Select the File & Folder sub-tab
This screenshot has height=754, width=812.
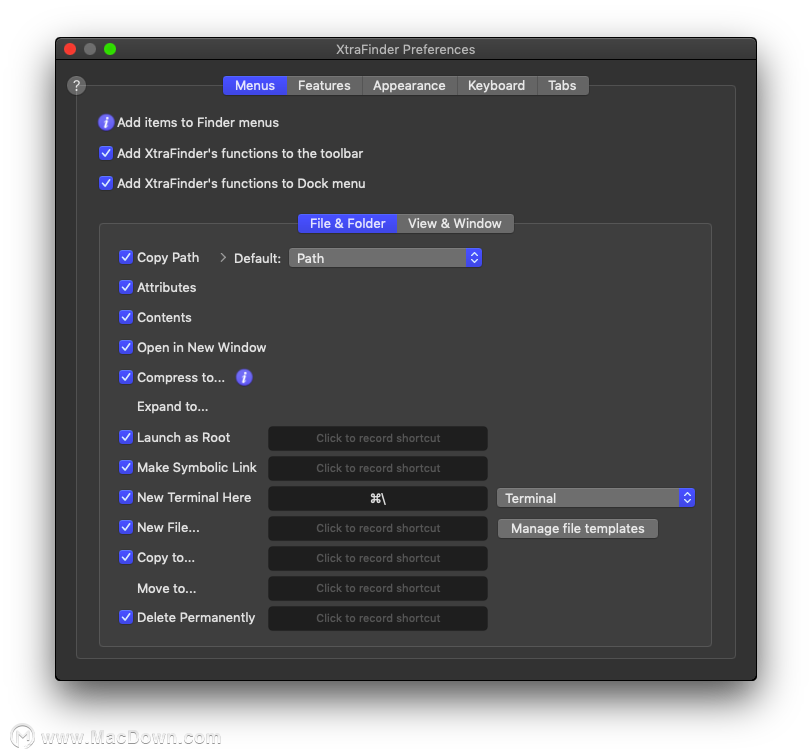tap(347, 224)
